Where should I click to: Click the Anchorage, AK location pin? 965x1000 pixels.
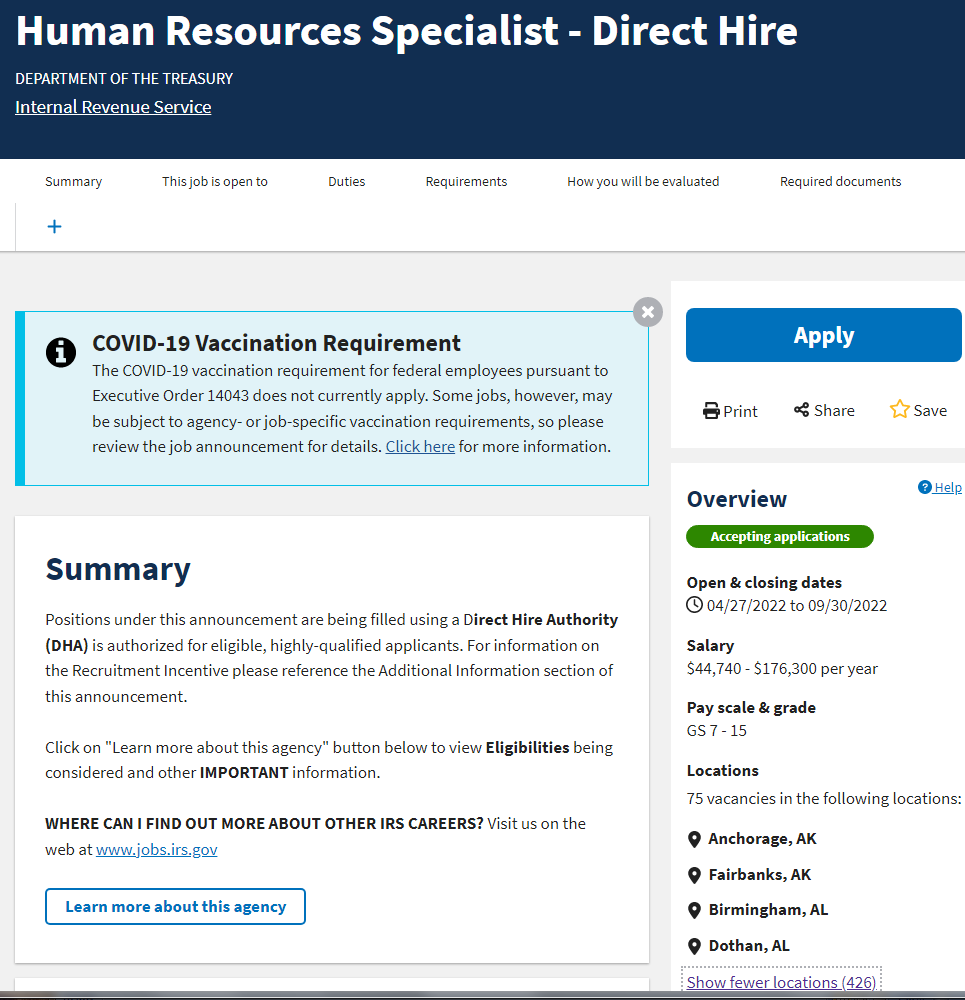pyautogui.click(x=695, y=839)
